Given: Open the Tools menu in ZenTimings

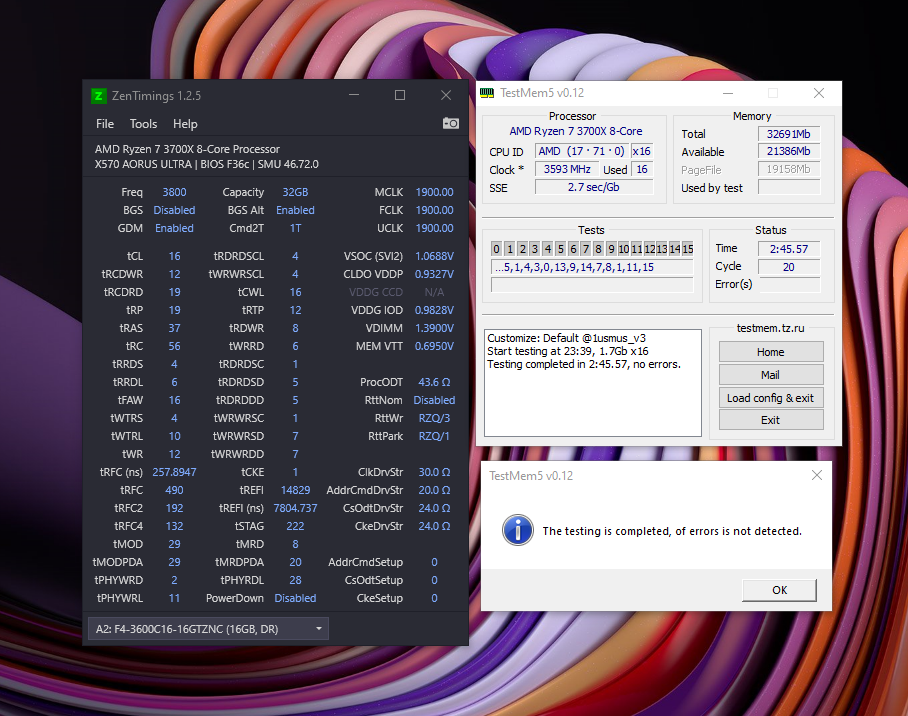Looking at the screenshot, I should point(143,124).
